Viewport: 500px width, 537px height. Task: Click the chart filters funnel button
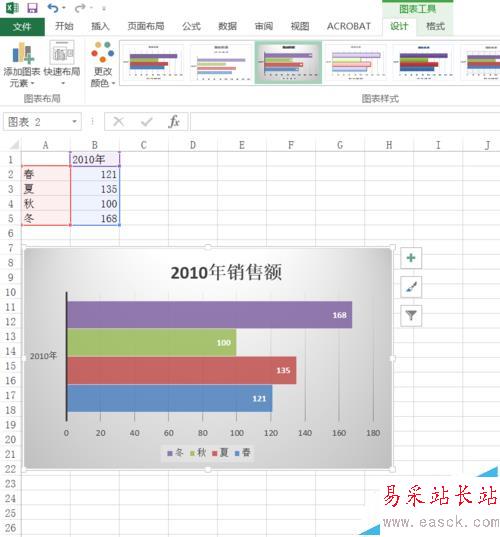tap(411, 315)
